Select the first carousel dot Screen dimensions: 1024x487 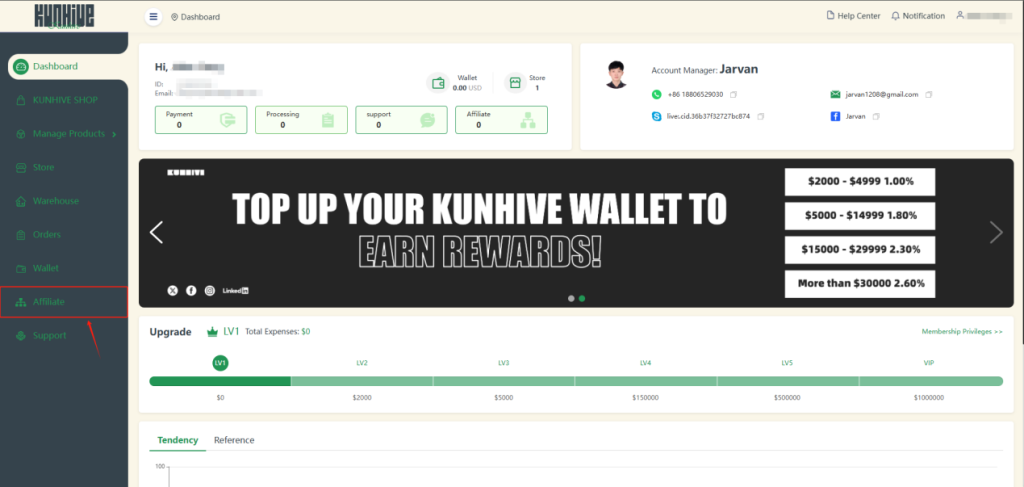[571, 298]
